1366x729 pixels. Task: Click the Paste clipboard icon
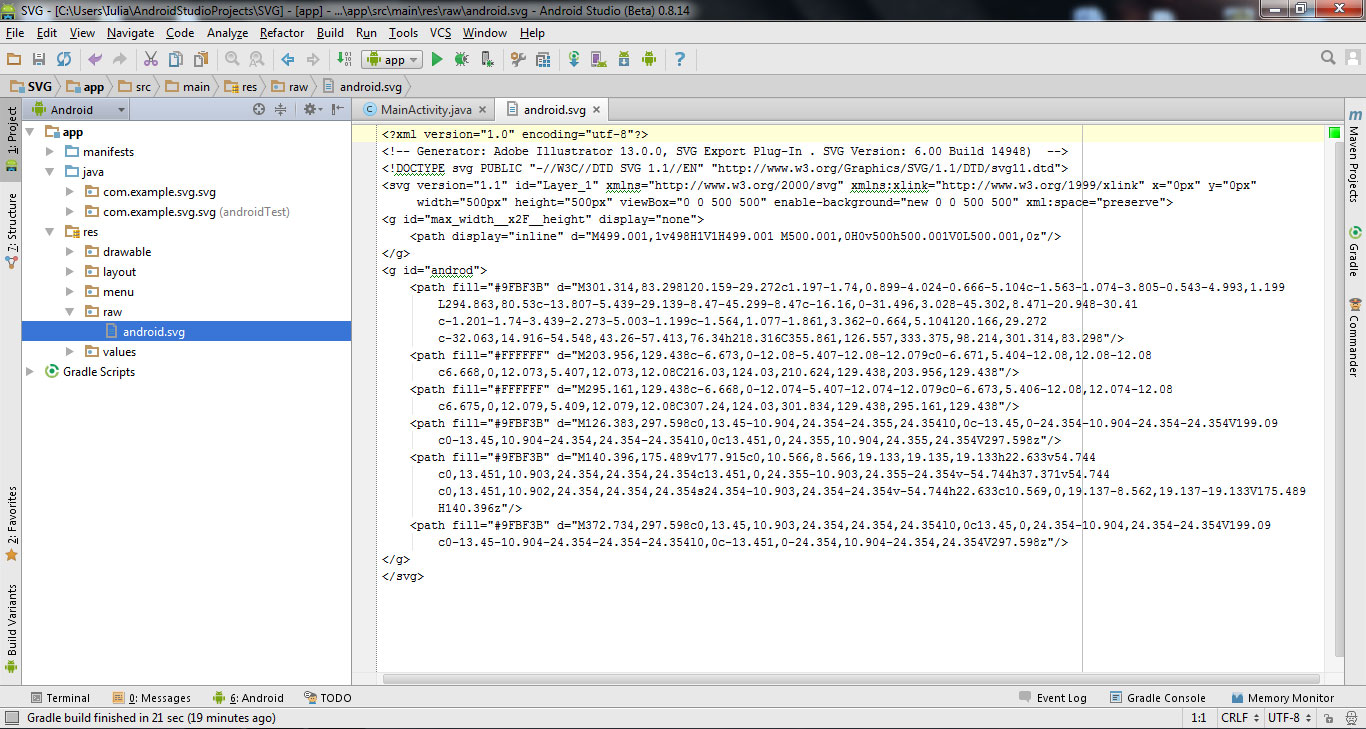201,60
